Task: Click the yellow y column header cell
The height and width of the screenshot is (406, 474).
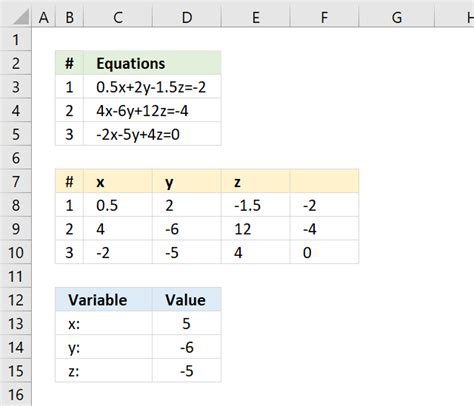Action: coord(187,182)
